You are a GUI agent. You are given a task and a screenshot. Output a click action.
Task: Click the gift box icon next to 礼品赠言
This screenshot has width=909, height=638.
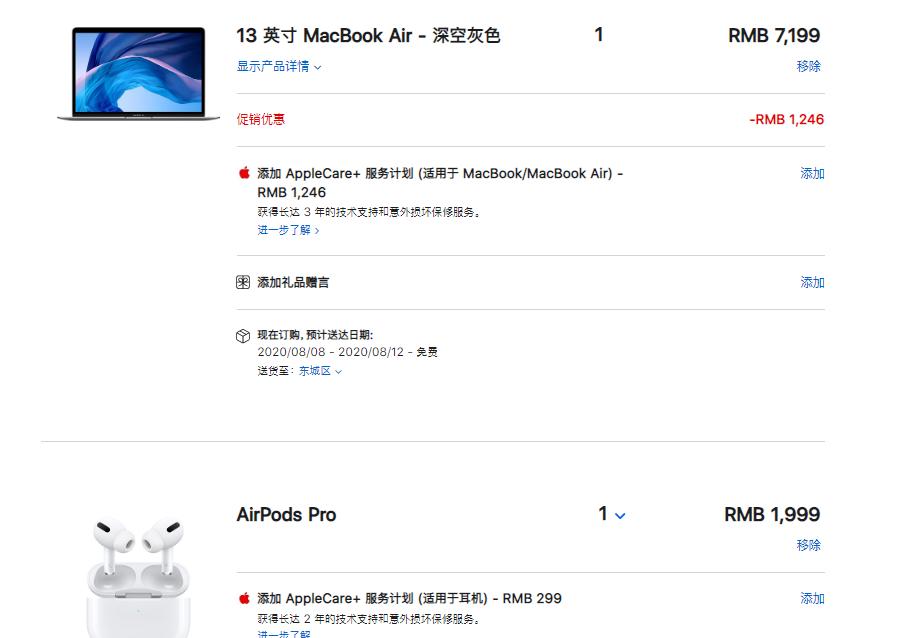(x=242, y=282)
